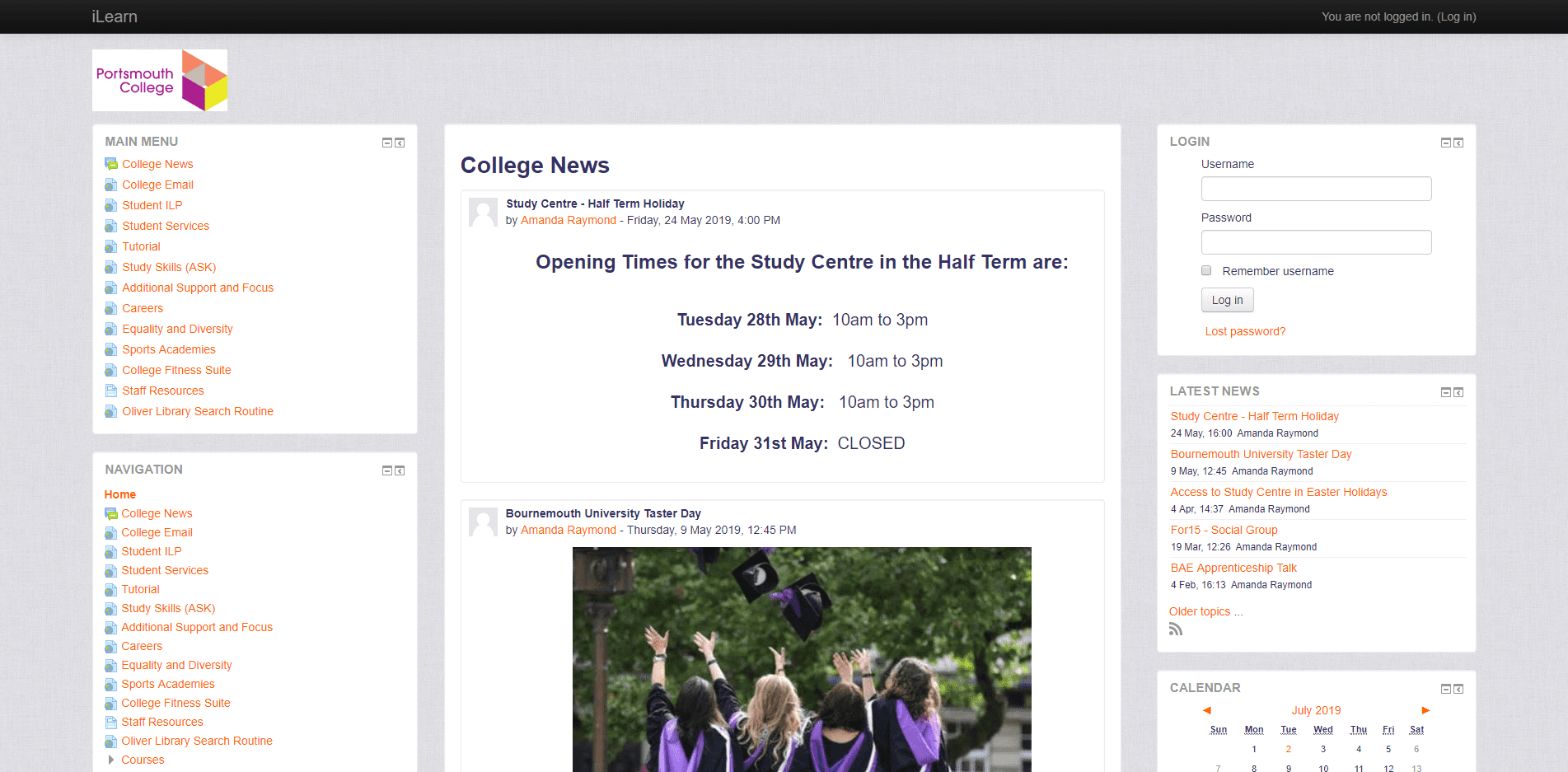This screenshot has width=1568, height=772.
Task: Click Amanda Raymond author link on Bournemouth post
Action: [x=569, y=530]
